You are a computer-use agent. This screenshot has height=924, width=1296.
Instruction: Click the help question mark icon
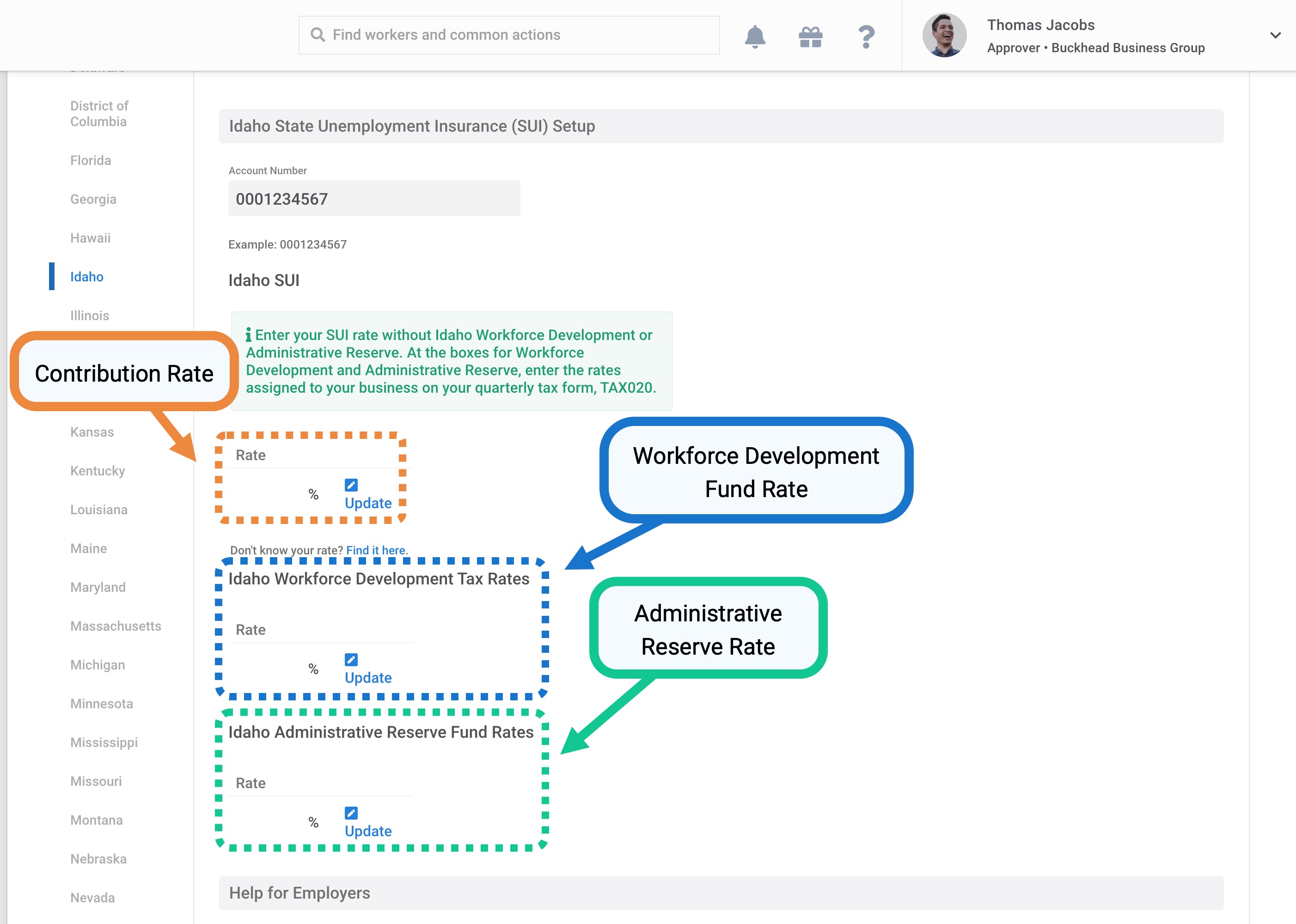tap(866, 37)
